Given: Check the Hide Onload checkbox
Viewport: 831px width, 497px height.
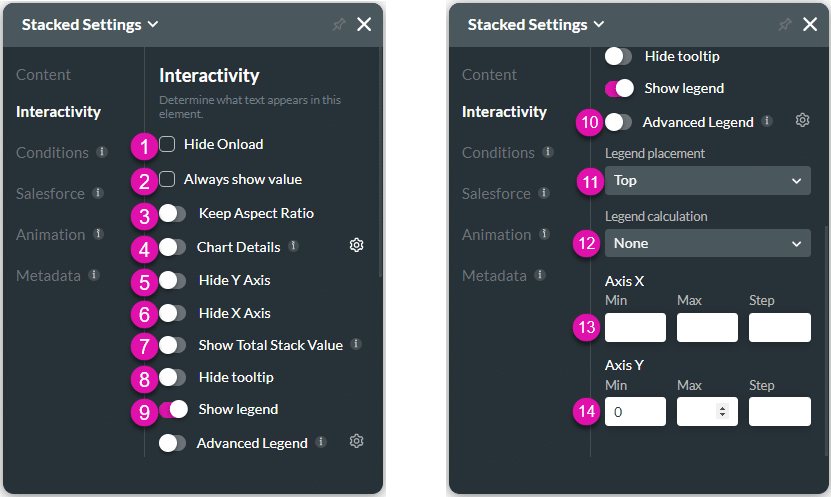Looking at the screenshot, I should point(167,144).
